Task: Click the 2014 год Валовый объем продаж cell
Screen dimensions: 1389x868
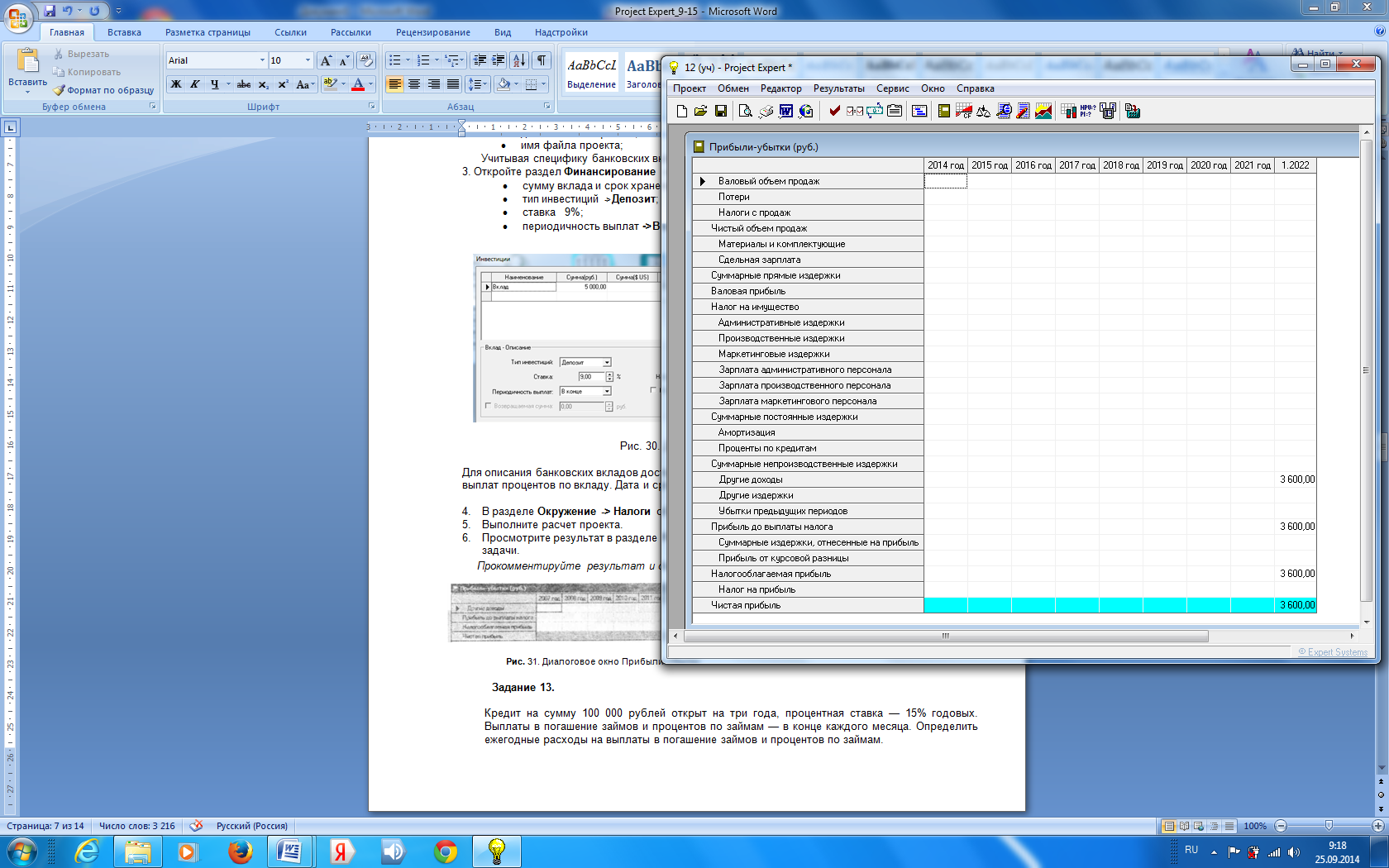Action: pos(945,181)
